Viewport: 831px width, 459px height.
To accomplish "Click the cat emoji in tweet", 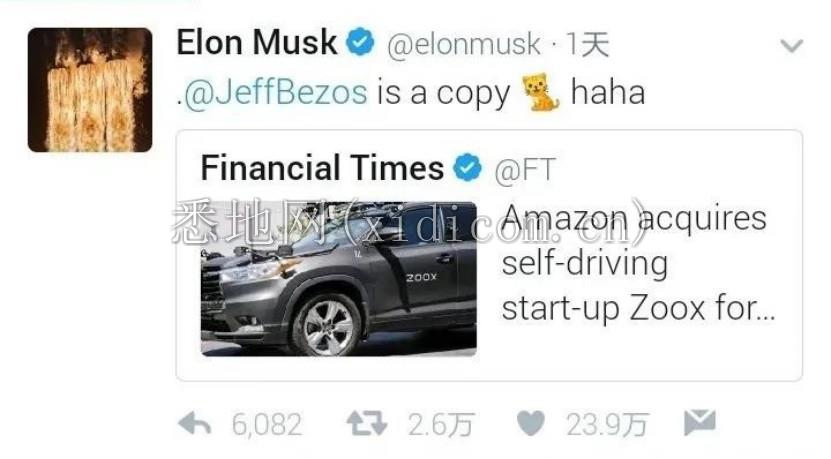I will [540, 93].
